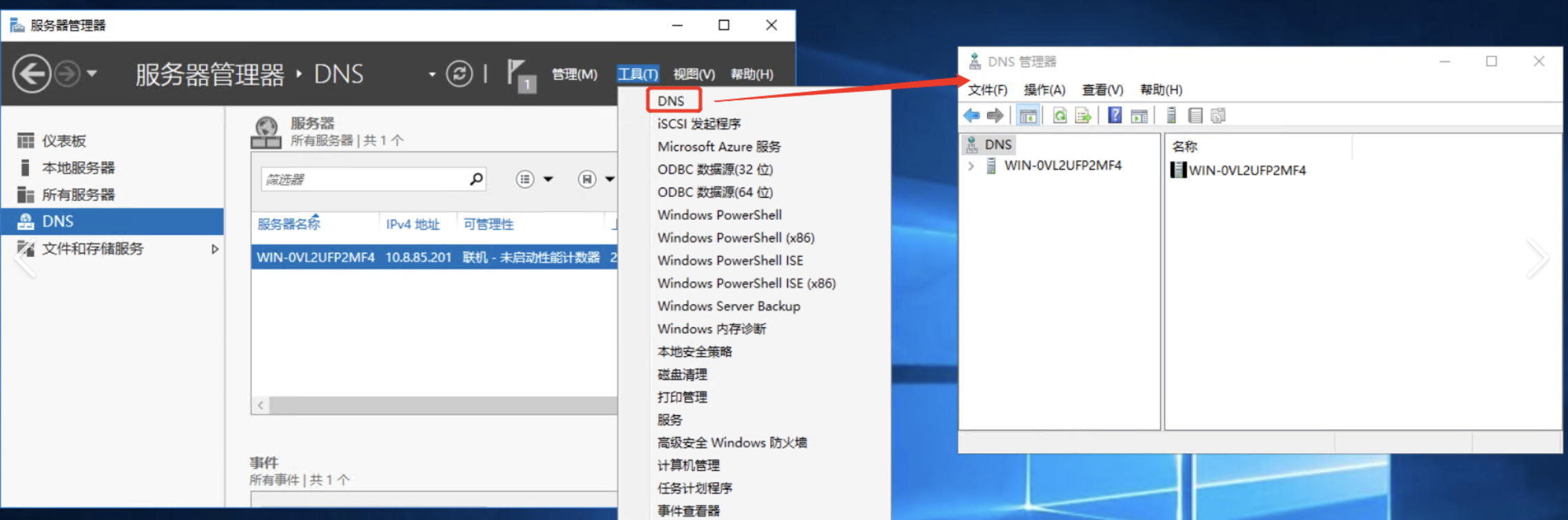The width and height of the screenshot is (1568, 520).
Task: Select server row WIN-0VL2UFP2MF4 in Server Manager
Action: (435, 258)
